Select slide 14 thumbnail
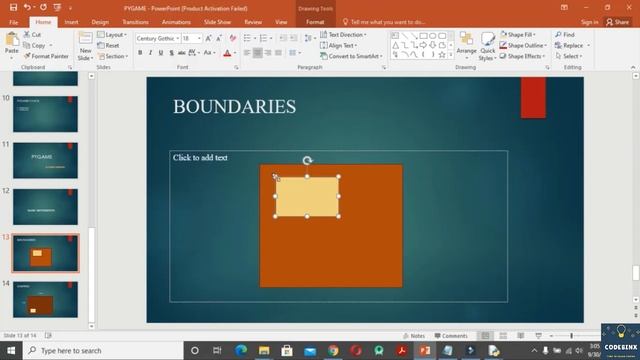The width and height of the screenshot is (640, 360). pos(45,299)
